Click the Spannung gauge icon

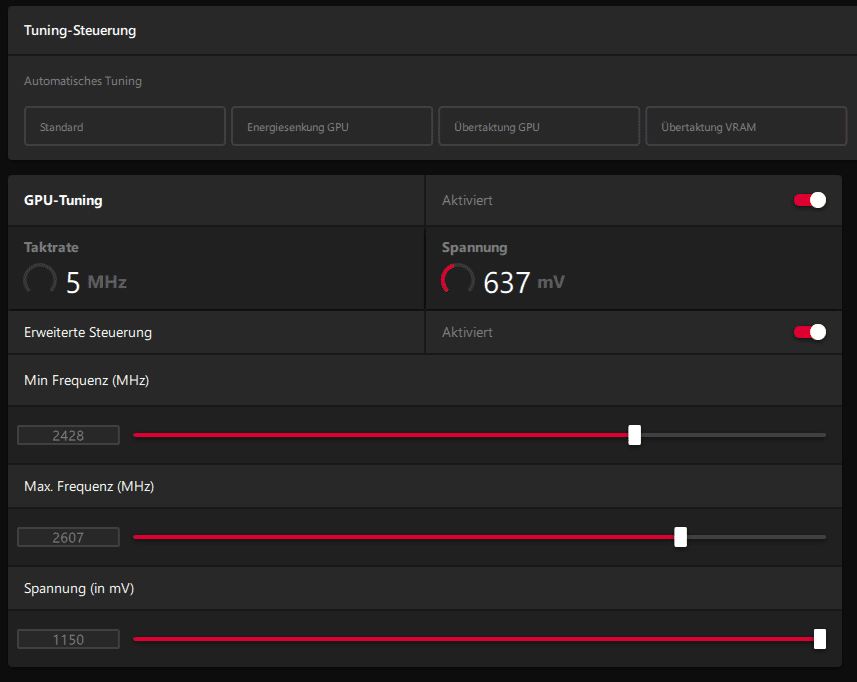[x=457, y=279]
